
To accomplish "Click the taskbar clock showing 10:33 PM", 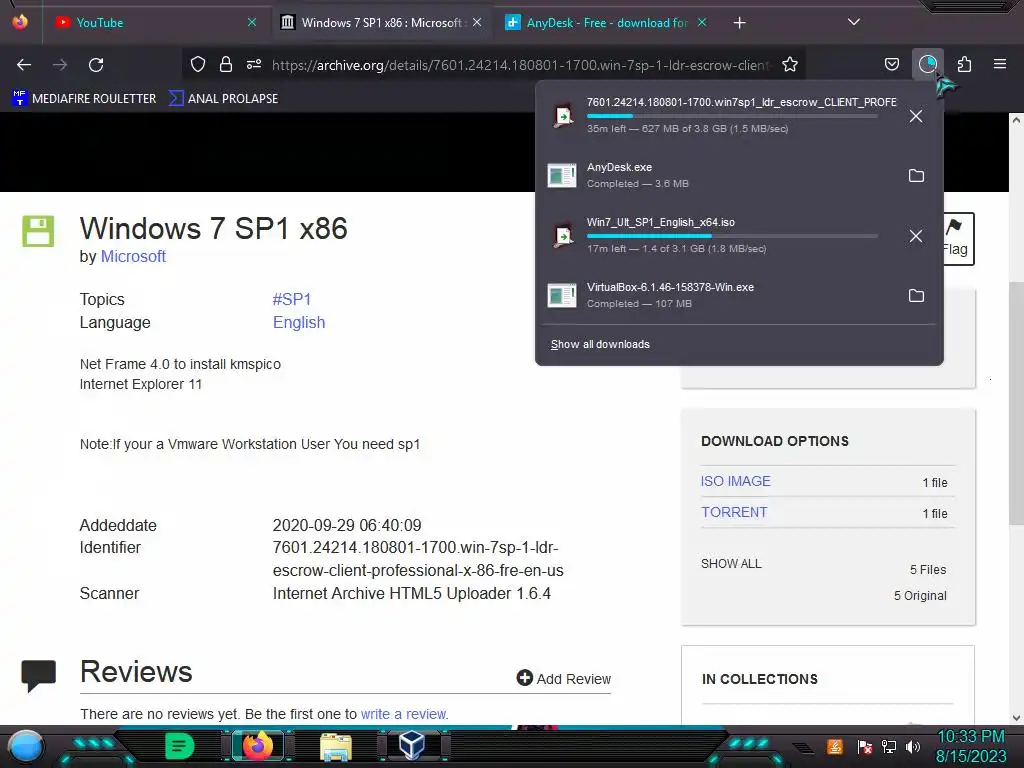I will tap(971, 746).
